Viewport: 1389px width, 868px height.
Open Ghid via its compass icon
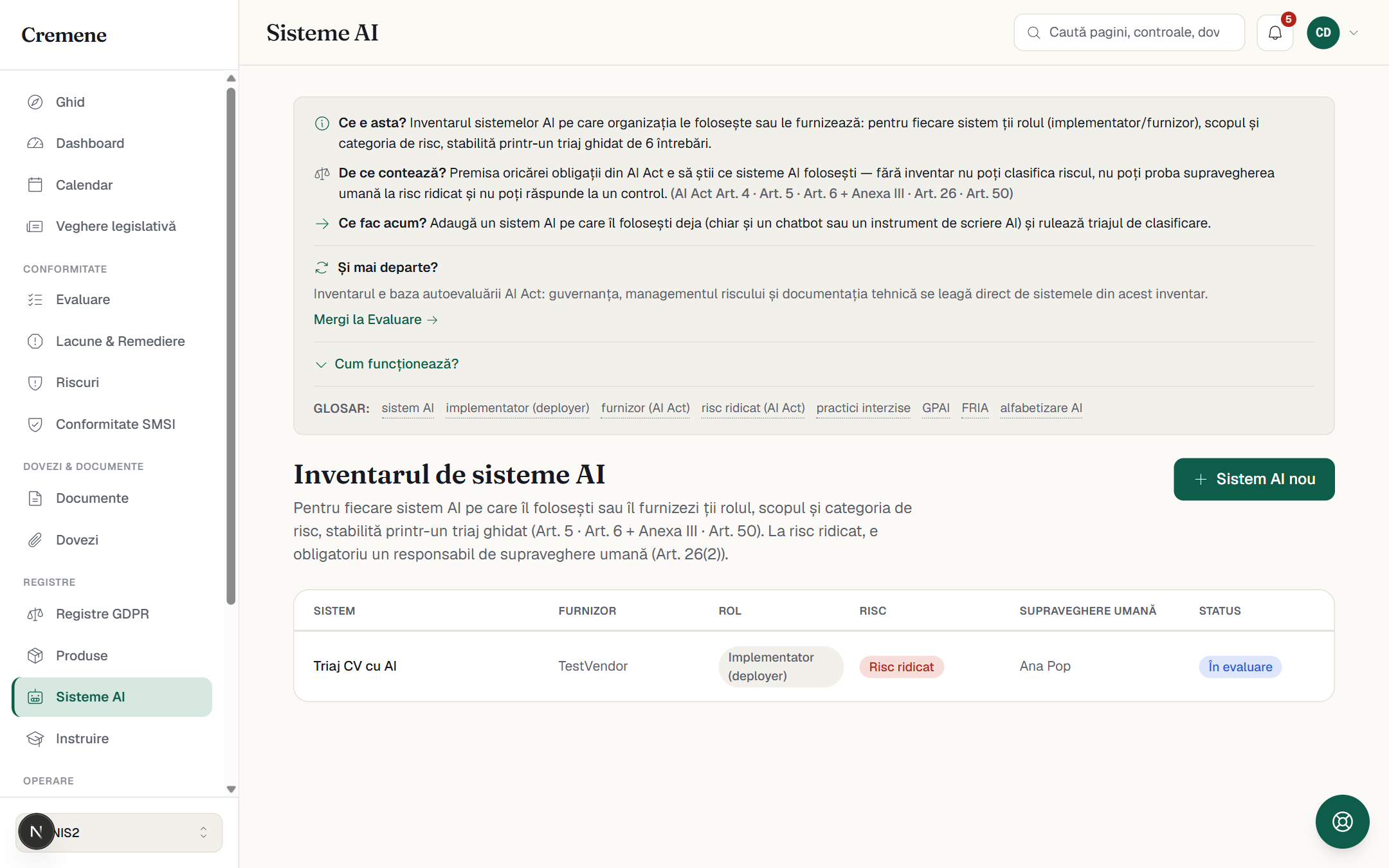coord(35,102)
